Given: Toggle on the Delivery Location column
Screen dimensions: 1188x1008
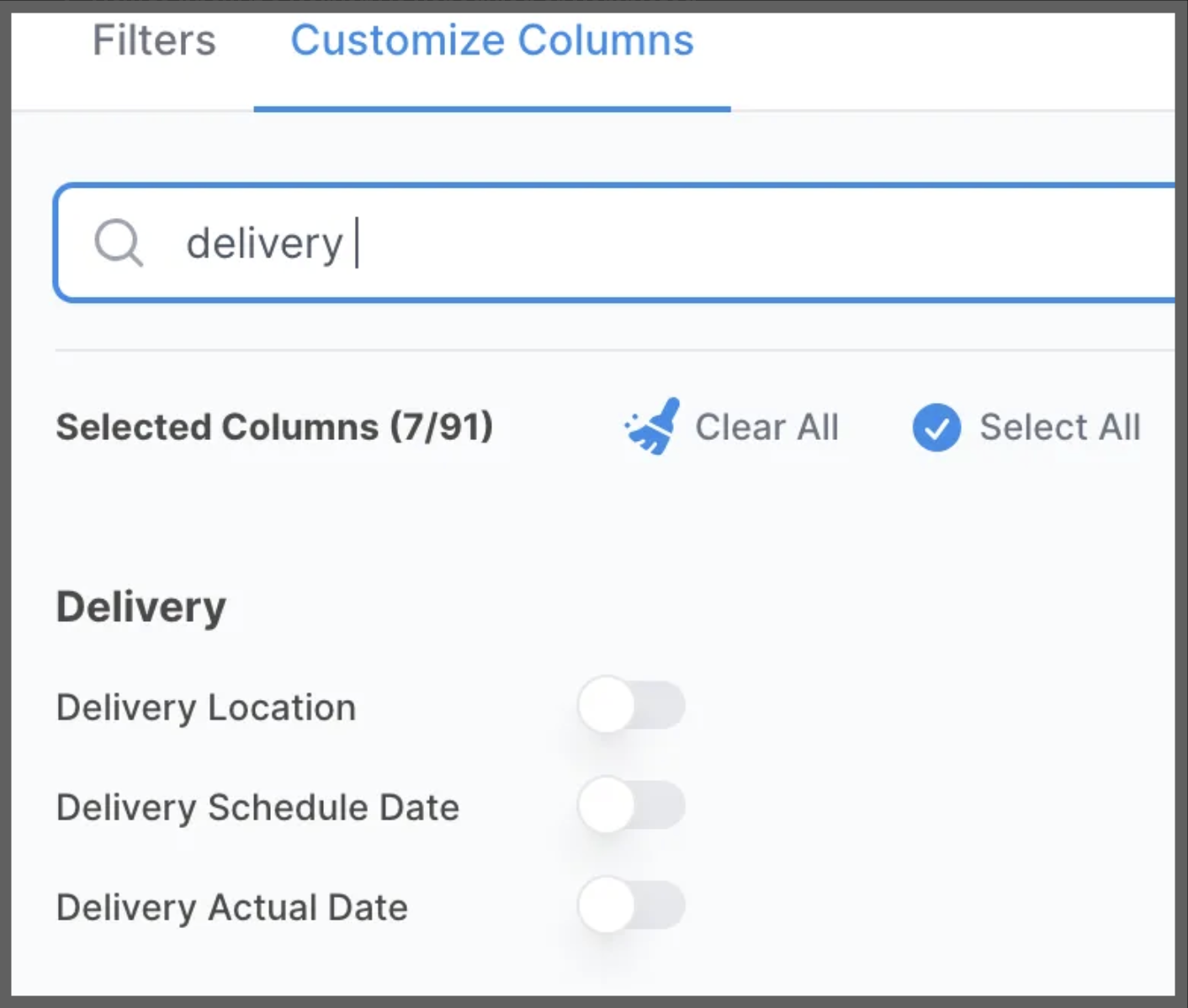Looking at the screenshot, I should point(632,705).
